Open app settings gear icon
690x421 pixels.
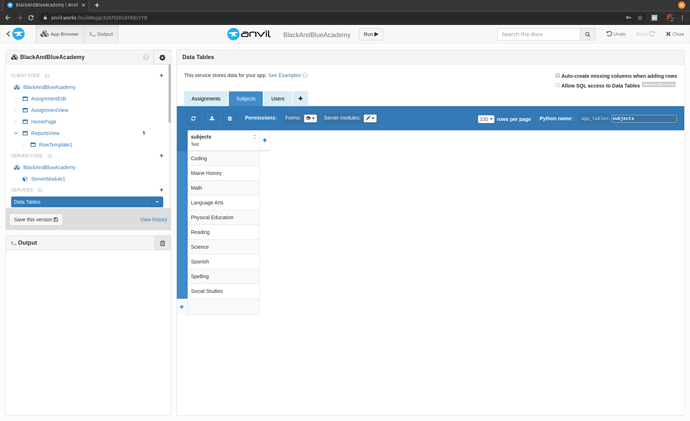pyautogui.click(x=162, y=57)
